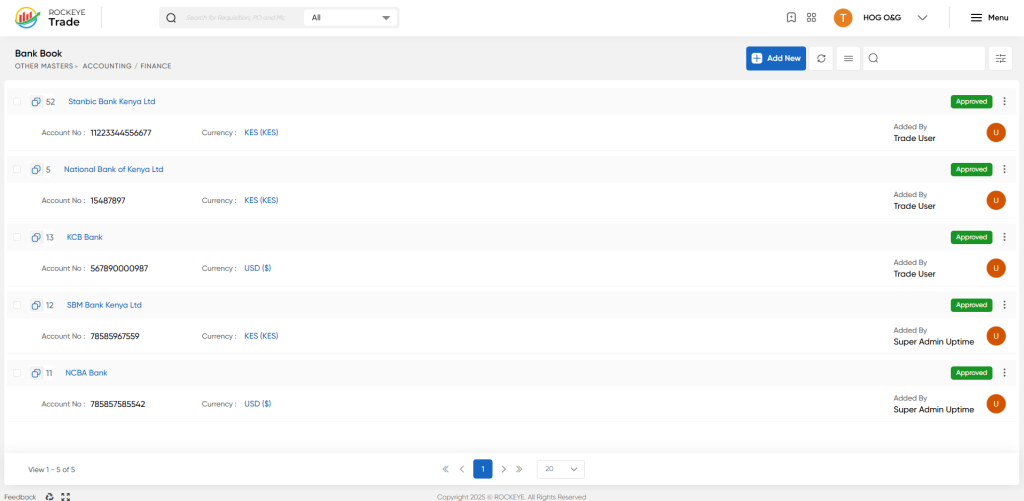Image resolution: width=1024 pixels, height=501 pixels.
Task: Click Approved badge on KCB Bank row
Action: tap(971, 237)
